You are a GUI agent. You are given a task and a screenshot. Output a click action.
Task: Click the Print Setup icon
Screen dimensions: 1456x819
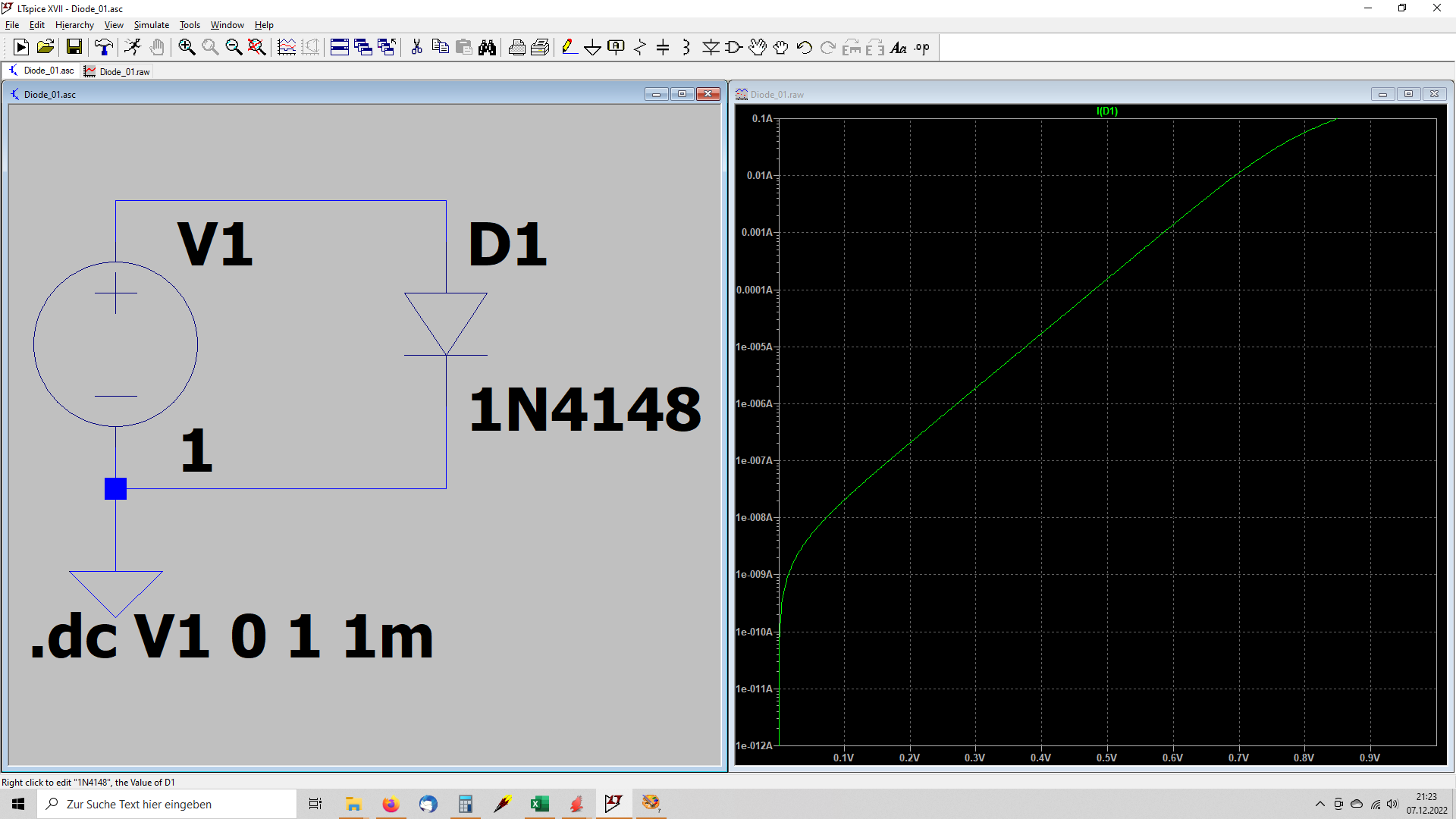coord(540,47)
